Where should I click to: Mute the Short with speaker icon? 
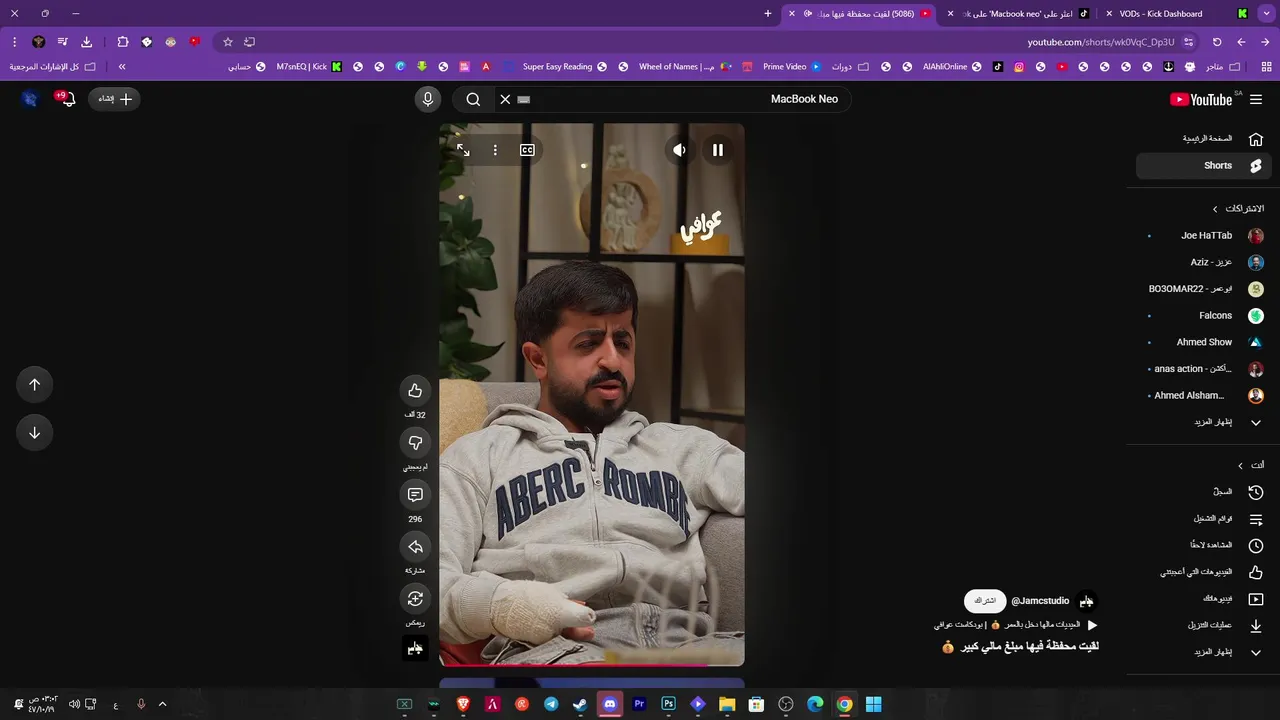pos(679,150)
